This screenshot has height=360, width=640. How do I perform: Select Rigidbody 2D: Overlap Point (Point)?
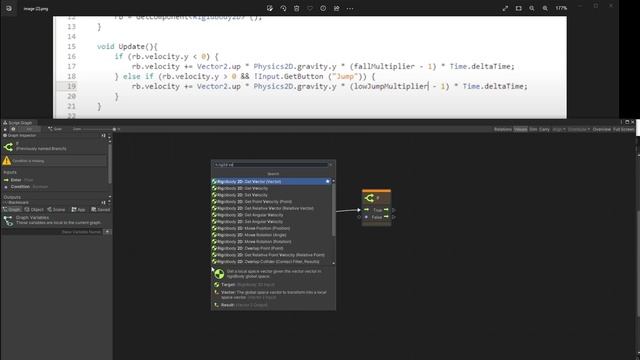tap(271, 248)
